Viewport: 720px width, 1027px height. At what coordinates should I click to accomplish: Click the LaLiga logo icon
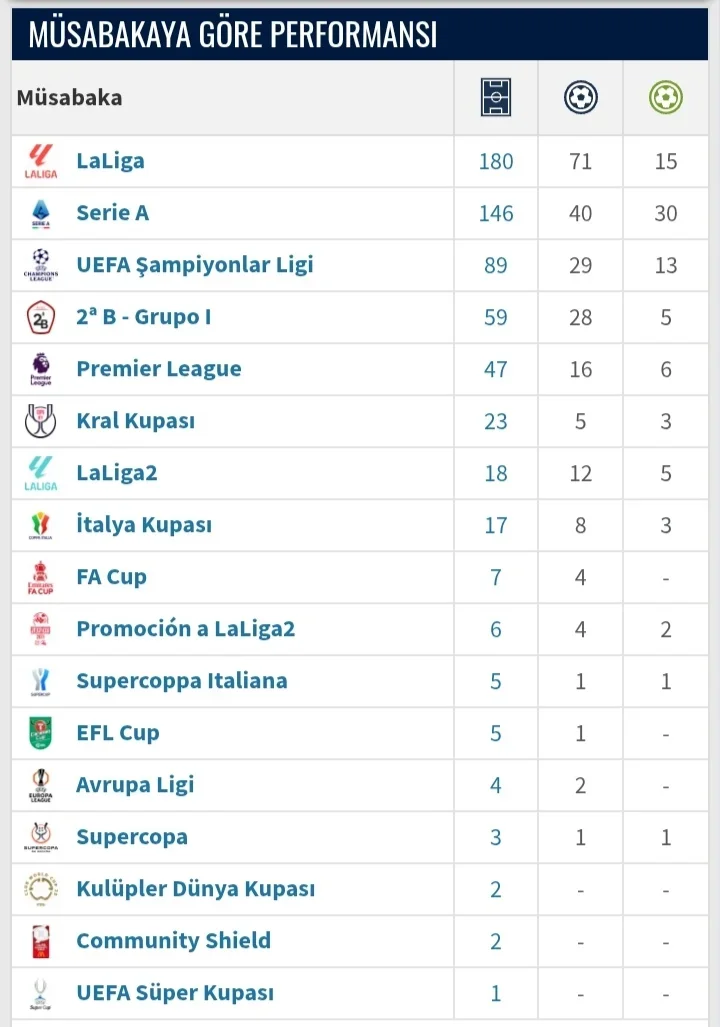click(x=42, y=161)
